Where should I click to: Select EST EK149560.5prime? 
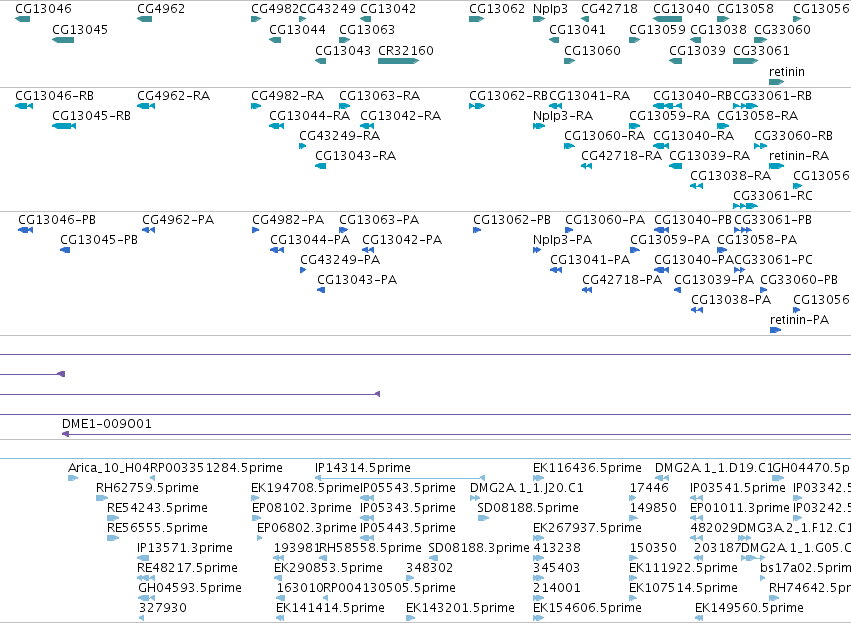click(x=750, y=608)
